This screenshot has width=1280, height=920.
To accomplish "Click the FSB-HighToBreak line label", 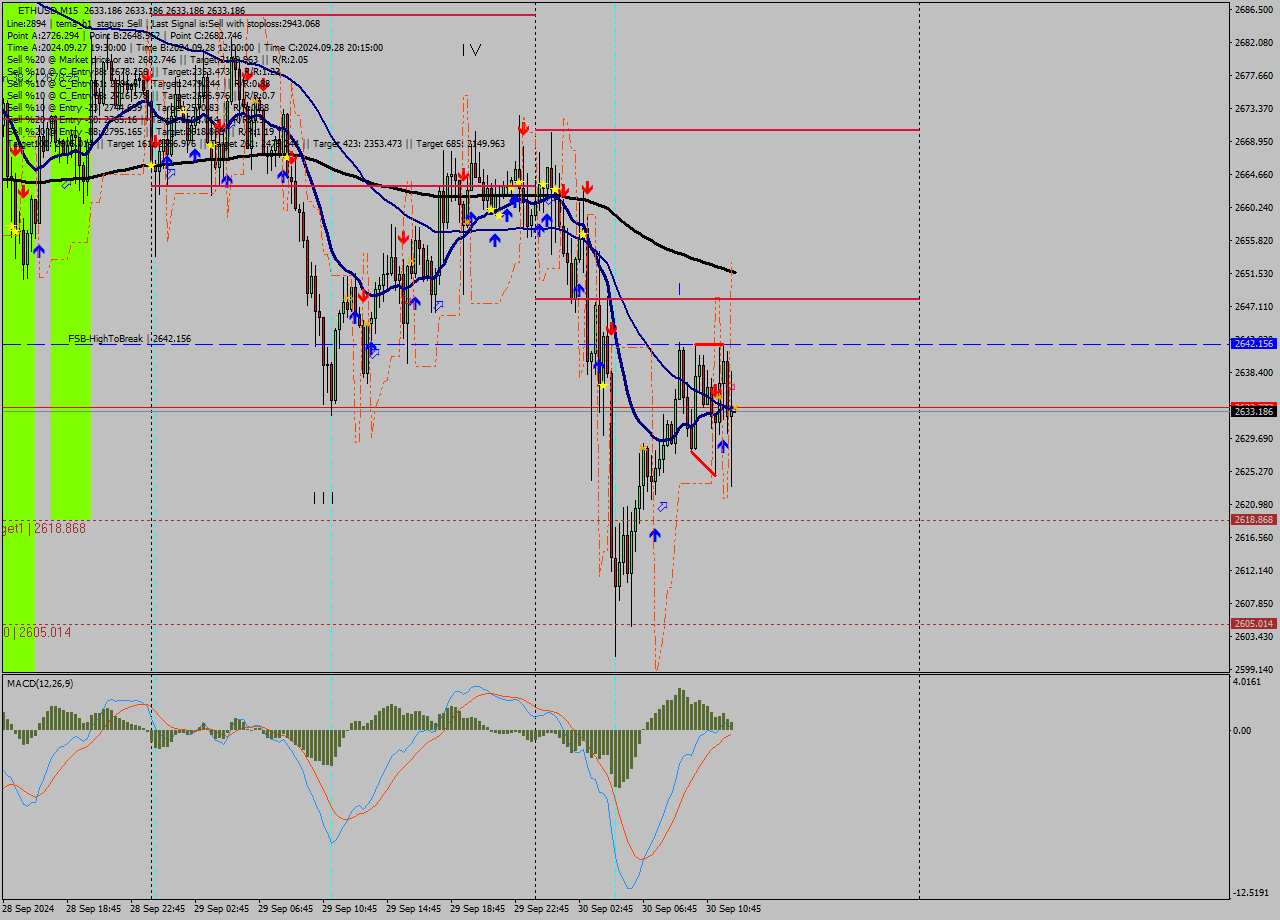I will (x=105, y=339).
